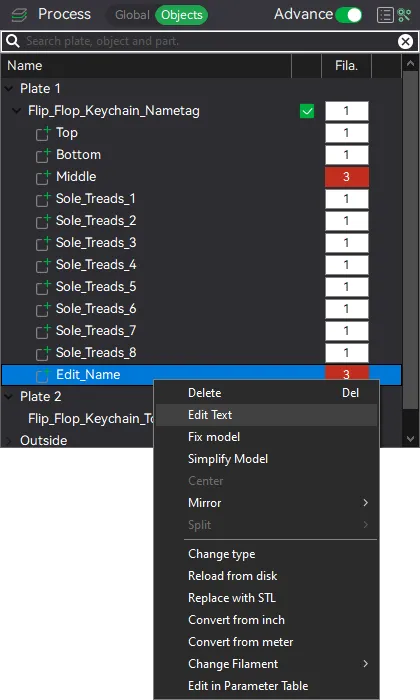This screenshot has height=700, width=420.
Task: Click the part icon next to Bottom
Action: [43, 155]
